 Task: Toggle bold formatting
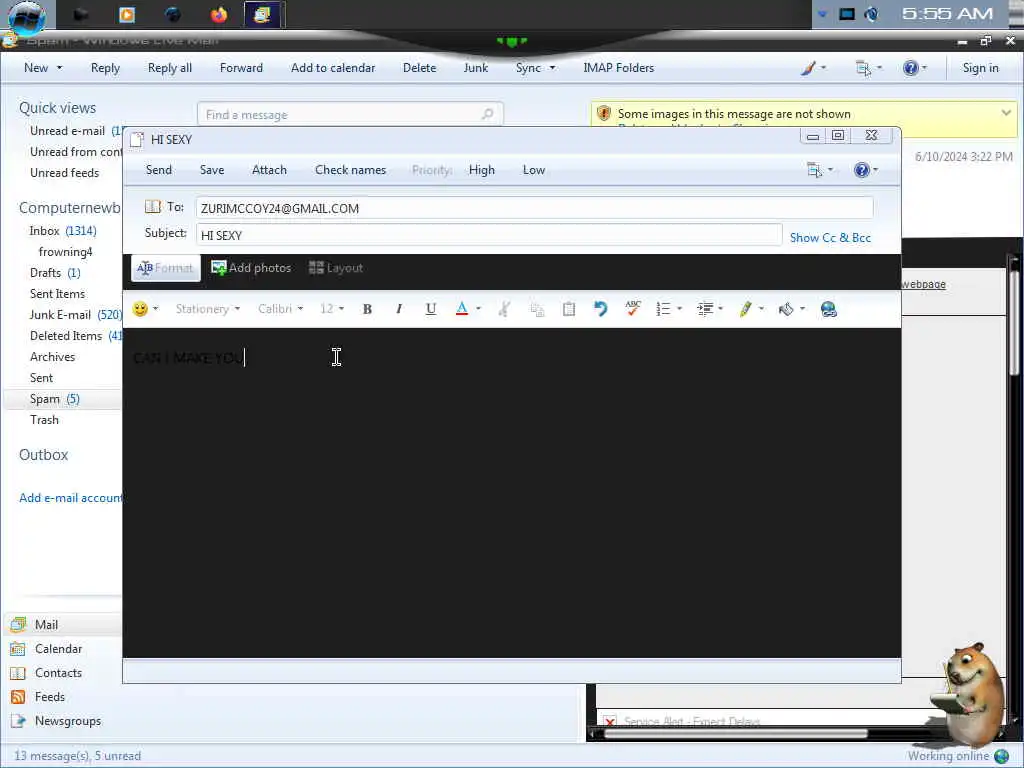[367, 309]
